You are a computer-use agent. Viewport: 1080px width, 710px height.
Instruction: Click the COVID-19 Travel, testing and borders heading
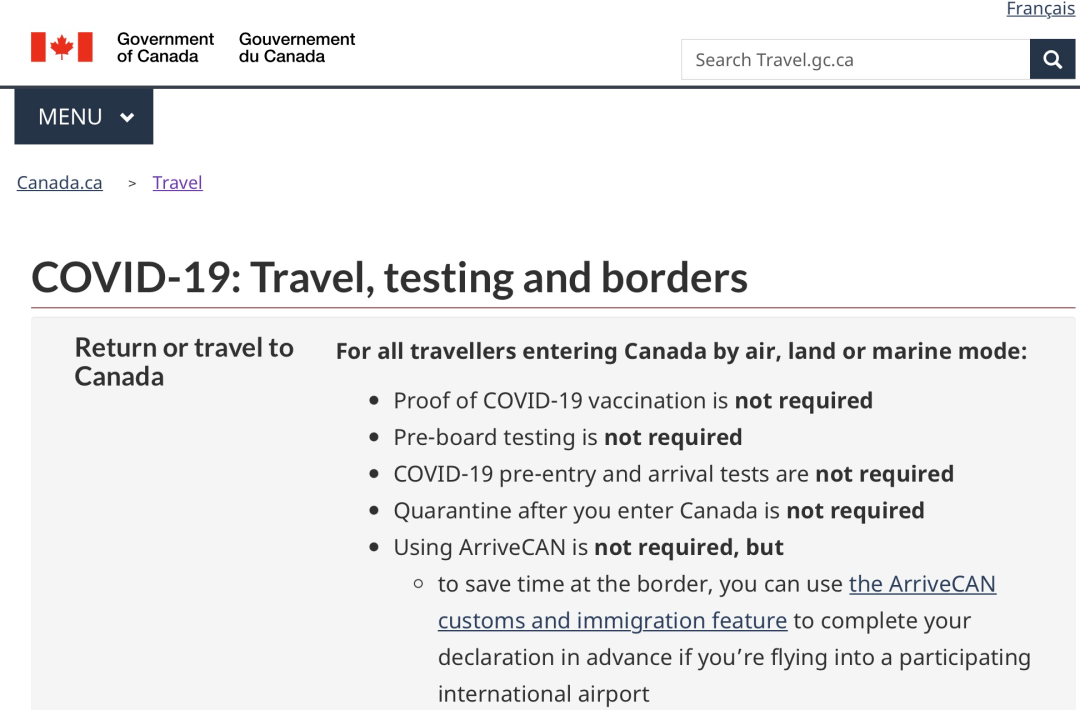tap(389, 277)
